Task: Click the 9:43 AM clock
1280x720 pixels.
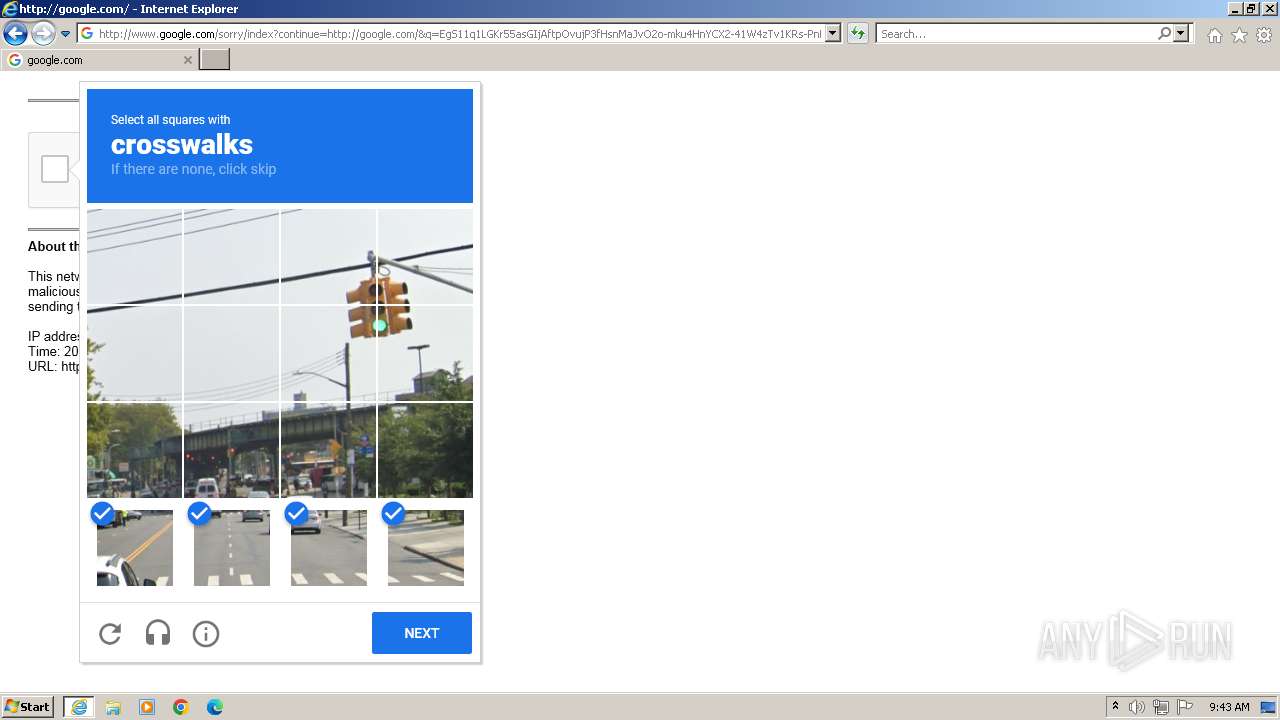Action: pyautogui.click(x=1229, y=707)
